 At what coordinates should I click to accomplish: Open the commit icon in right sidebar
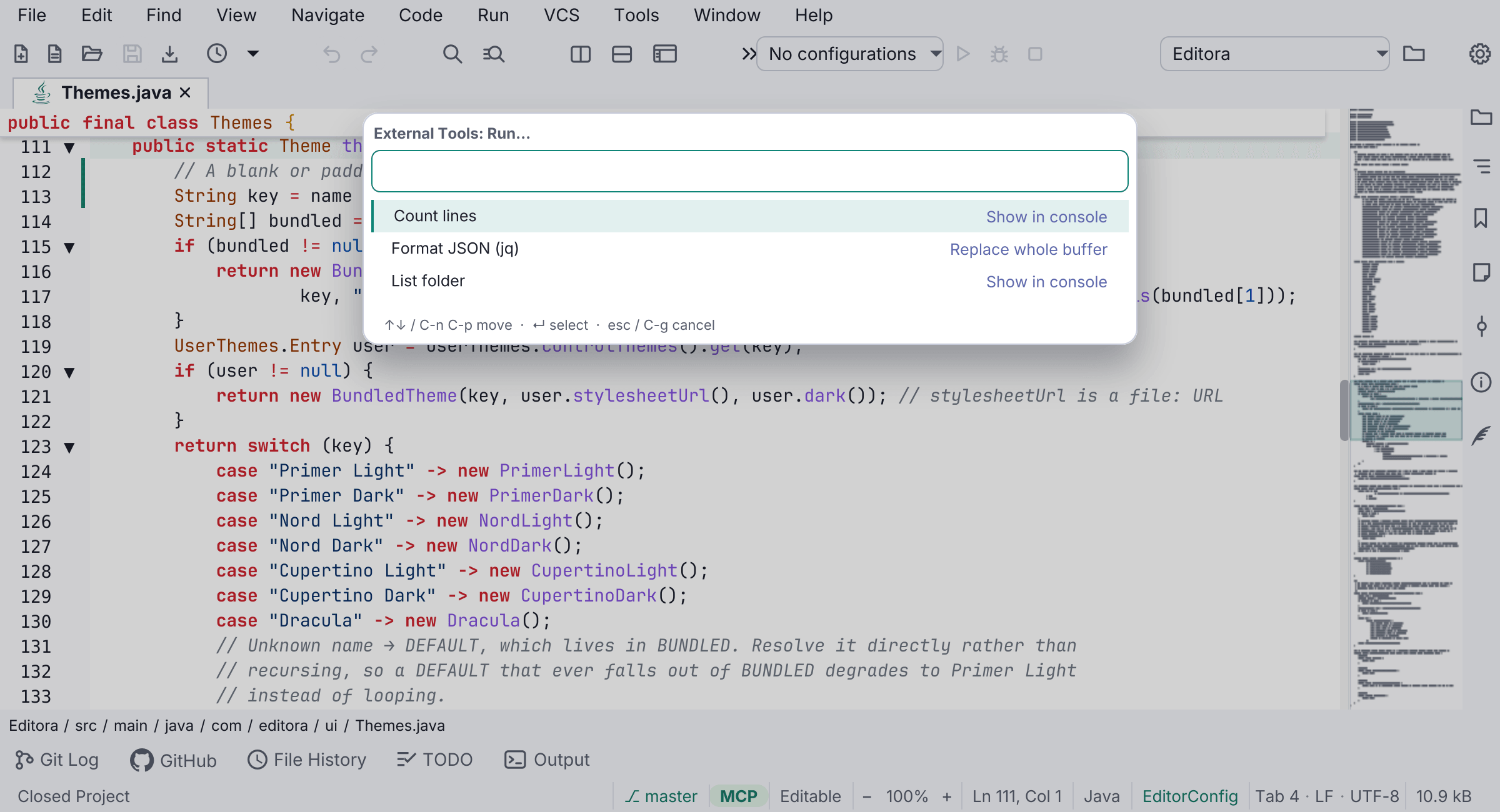(x=1481, y=326)
